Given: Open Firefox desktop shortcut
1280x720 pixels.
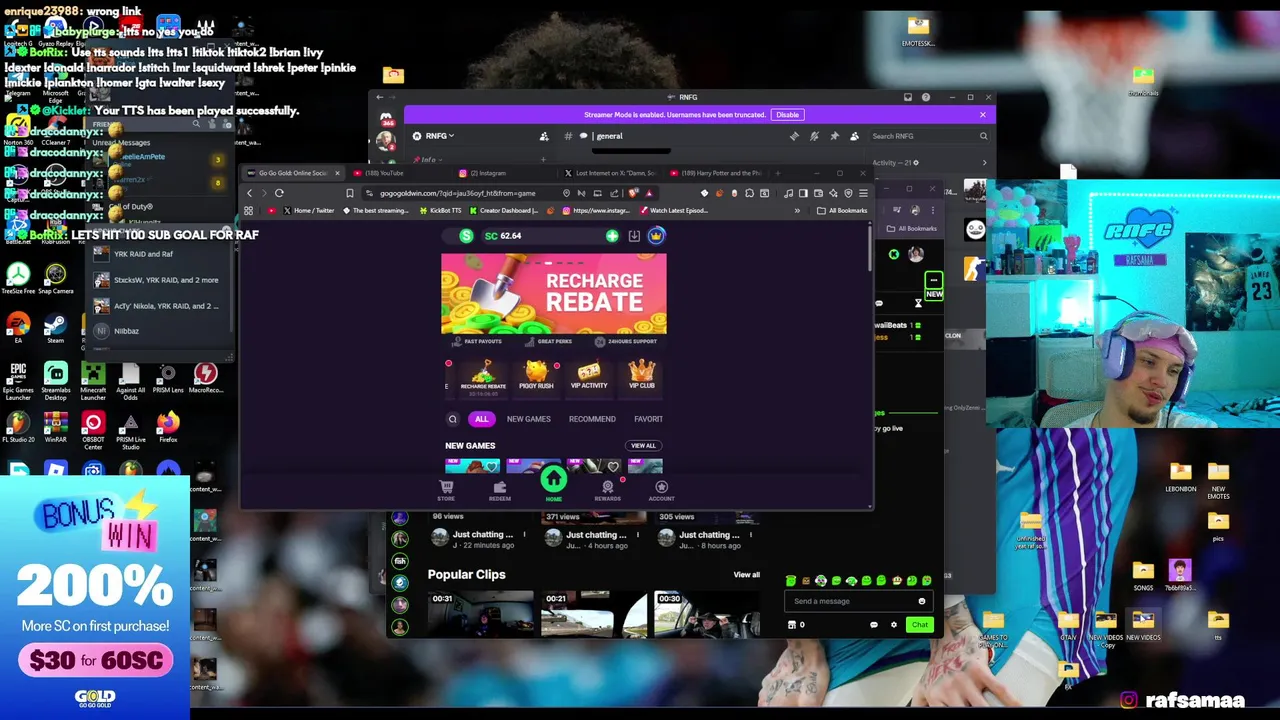Looking at the screenshot, I should (168, 428).
